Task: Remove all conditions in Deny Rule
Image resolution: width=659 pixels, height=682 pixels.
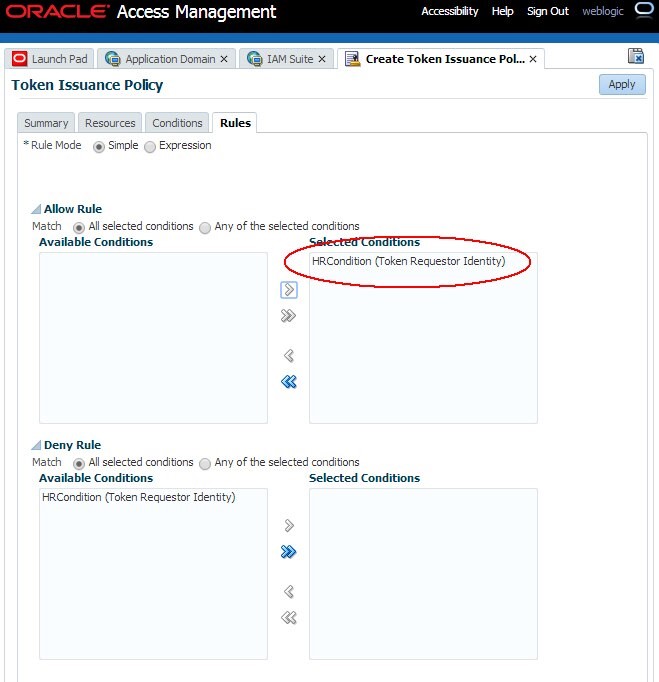Action: point(288,618)
